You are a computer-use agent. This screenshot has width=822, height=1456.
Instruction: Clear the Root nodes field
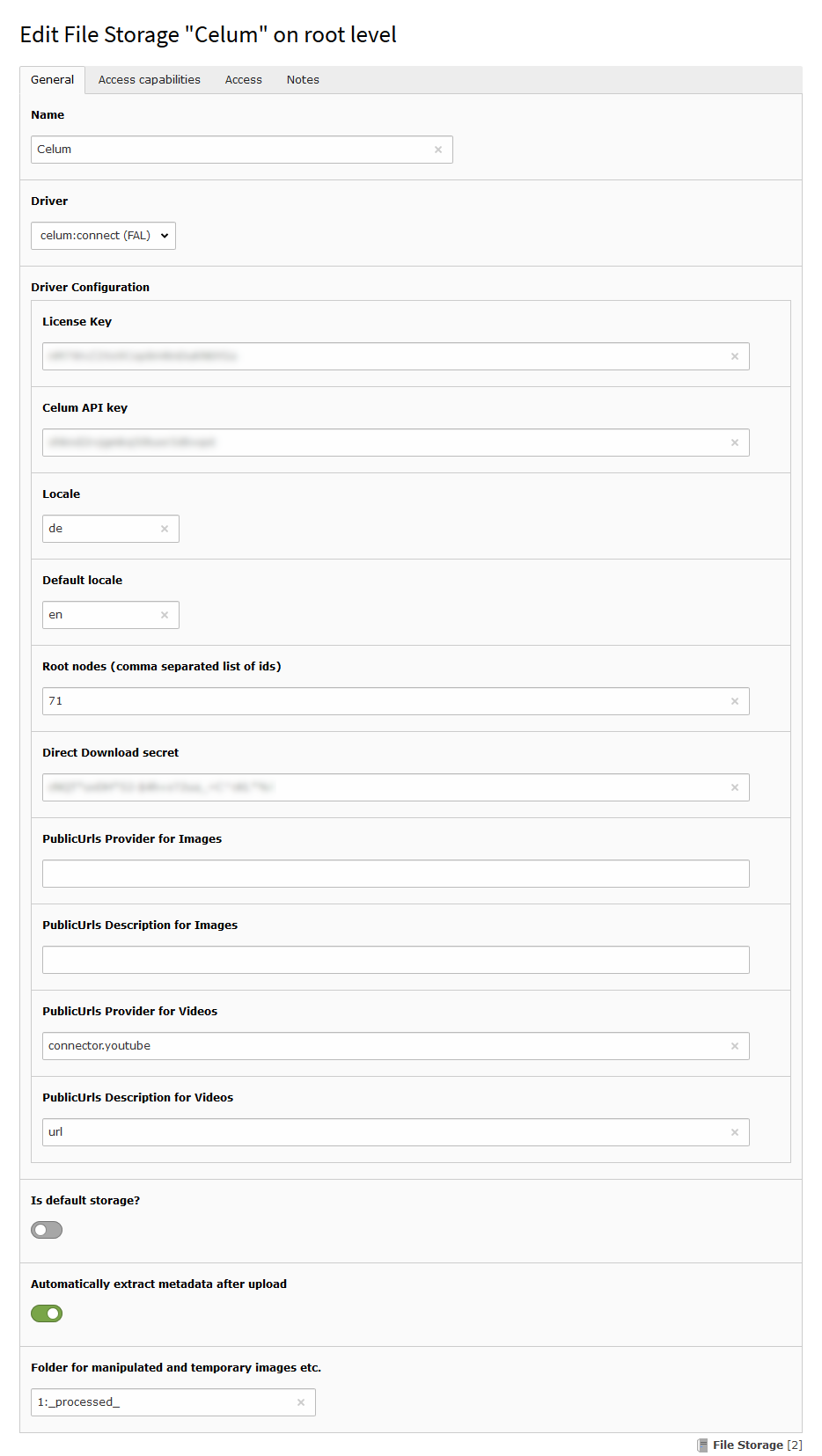point(735,701)
